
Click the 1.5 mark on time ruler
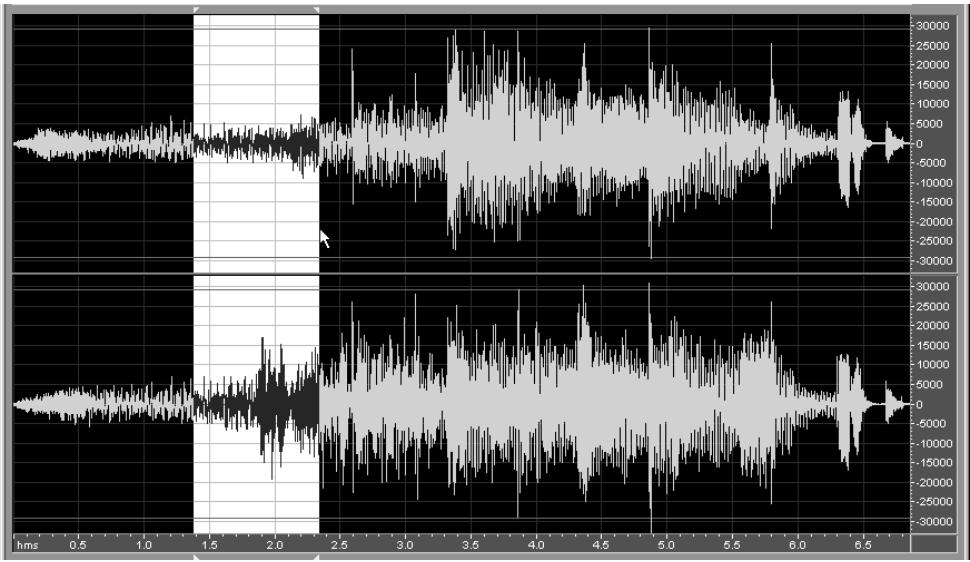click(x=209, y=545)
